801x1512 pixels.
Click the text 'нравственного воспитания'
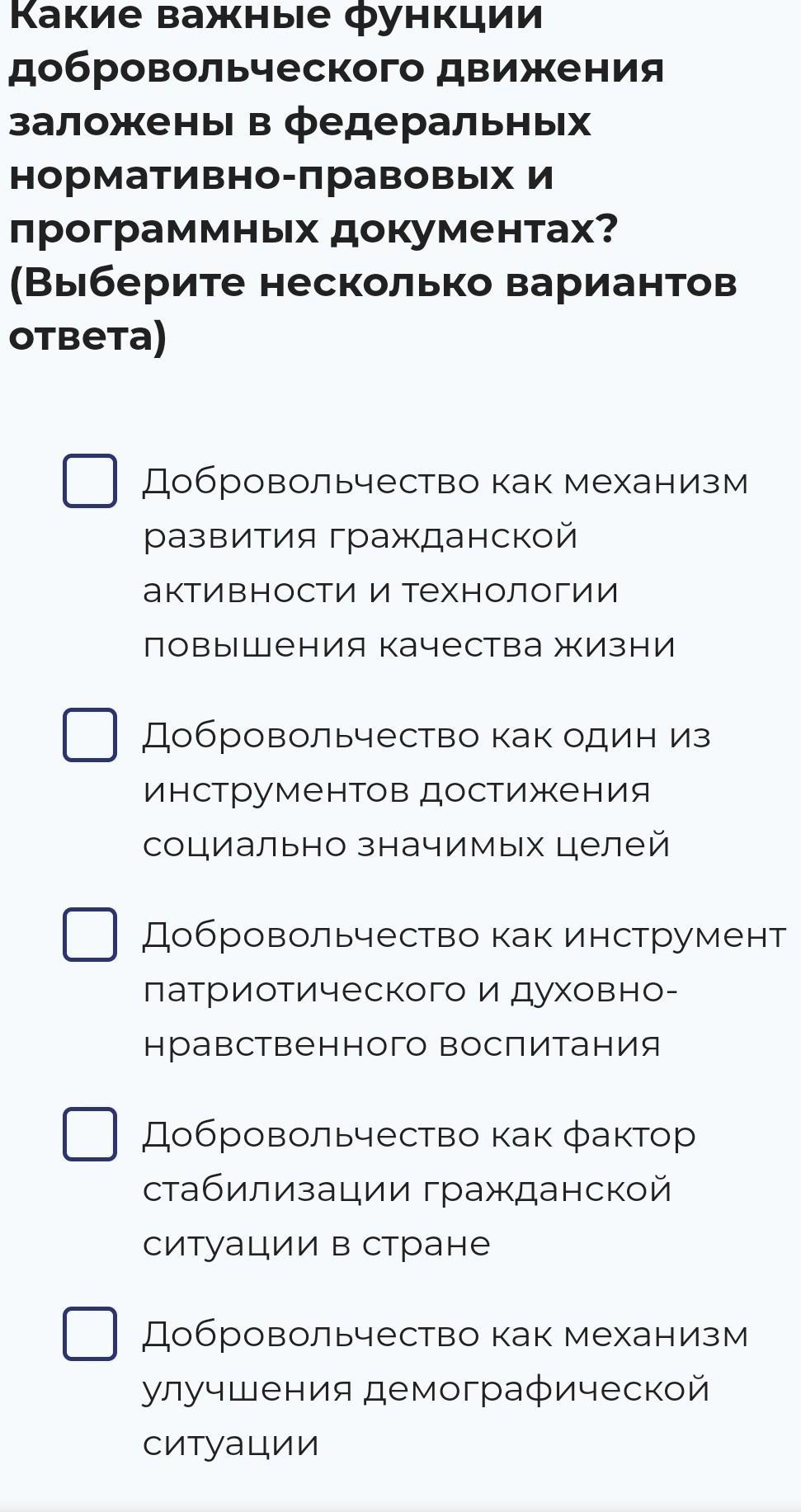(402, 1043)
